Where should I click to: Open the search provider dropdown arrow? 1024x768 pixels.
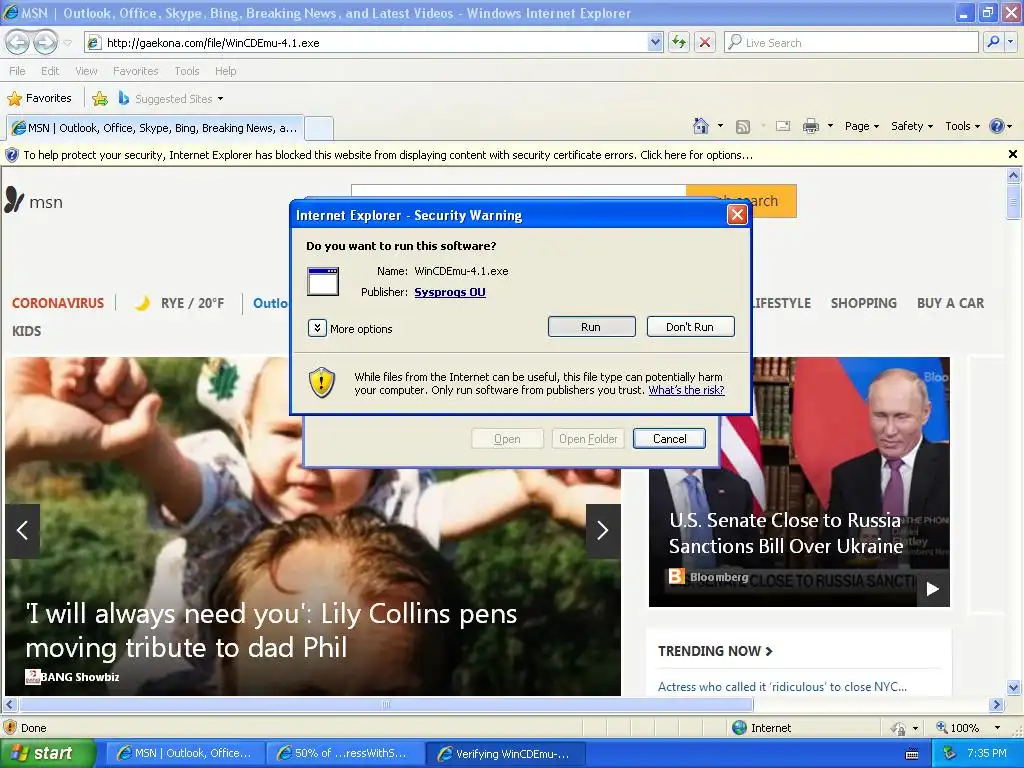point(1010,42)
